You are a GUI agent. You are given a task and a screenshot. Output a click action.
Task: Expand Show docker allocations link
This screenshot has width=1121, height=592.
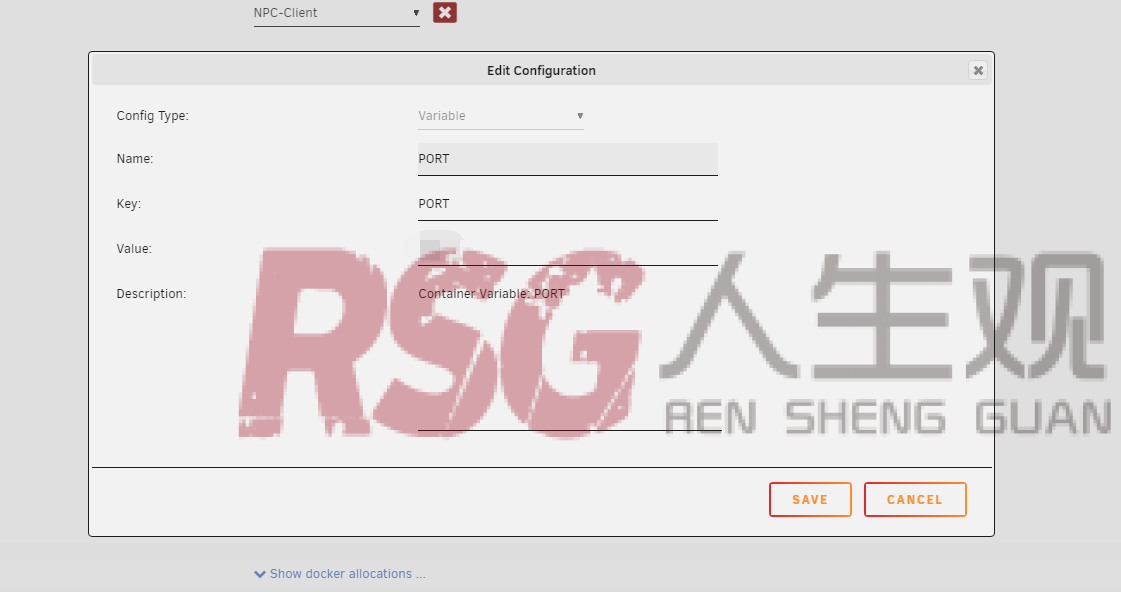[340, 573]
